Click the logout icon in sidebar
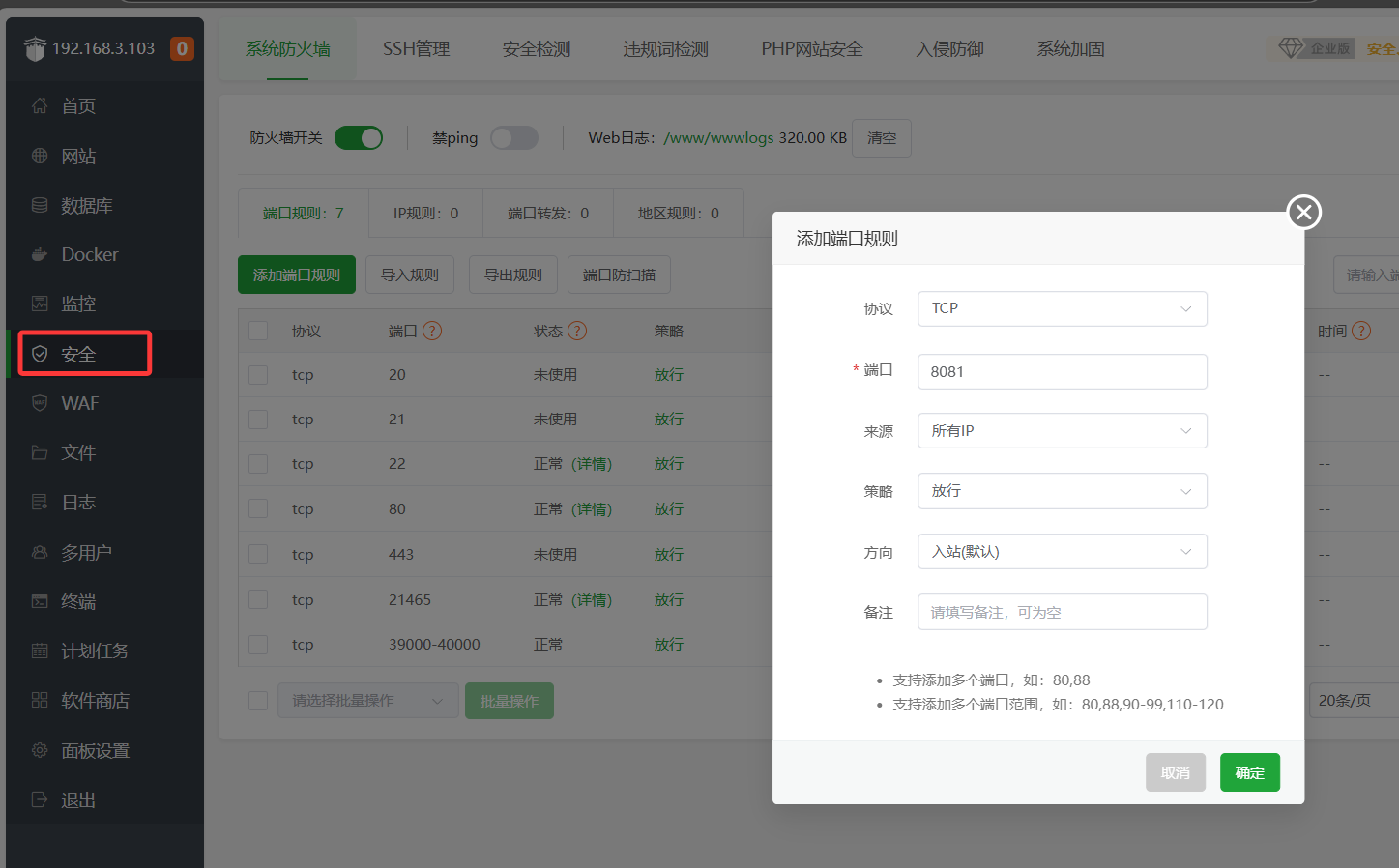 tap(40, 799)
